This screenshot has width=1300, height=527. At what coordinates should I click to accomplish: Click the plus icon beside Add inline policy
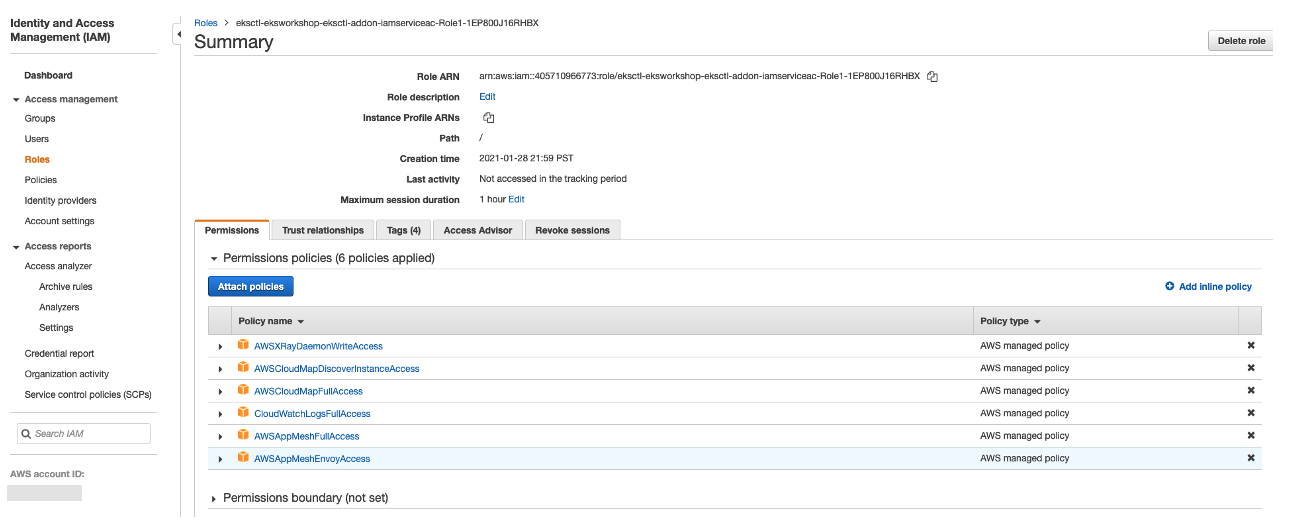pos(1170,286)
